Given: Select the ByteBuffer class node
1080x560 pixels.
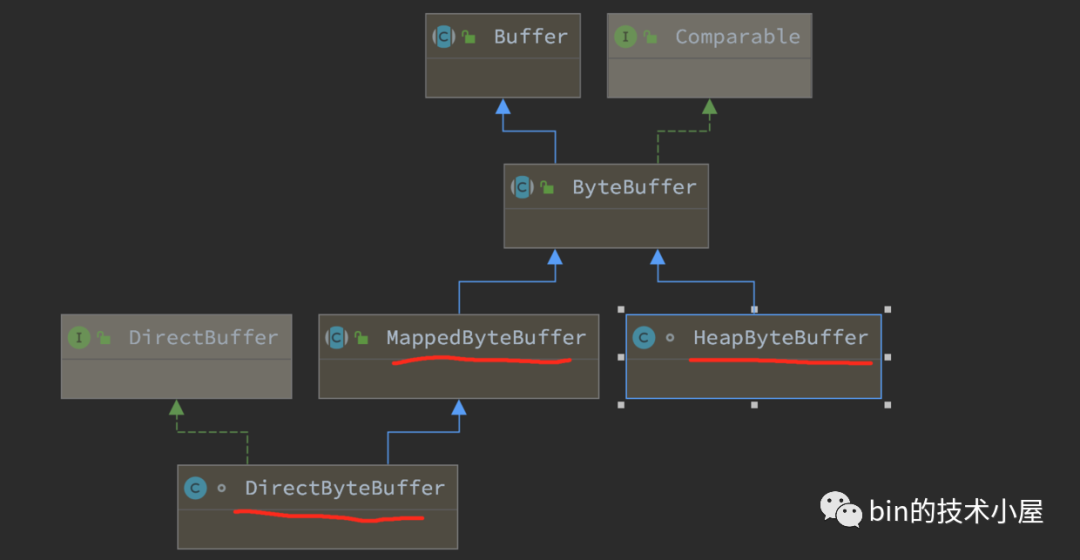Looking at the screenshot, I should (606, 206).
